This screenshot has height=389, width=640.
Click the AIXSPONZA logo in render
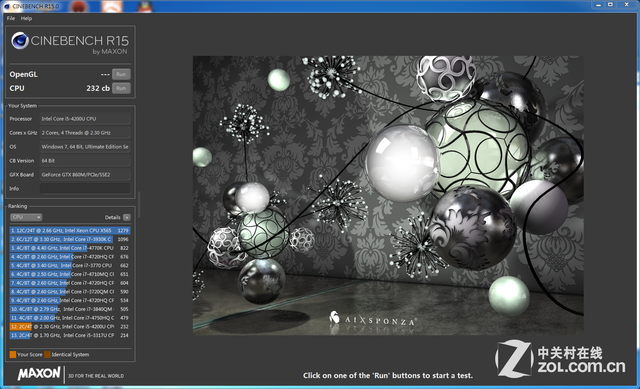373,319
